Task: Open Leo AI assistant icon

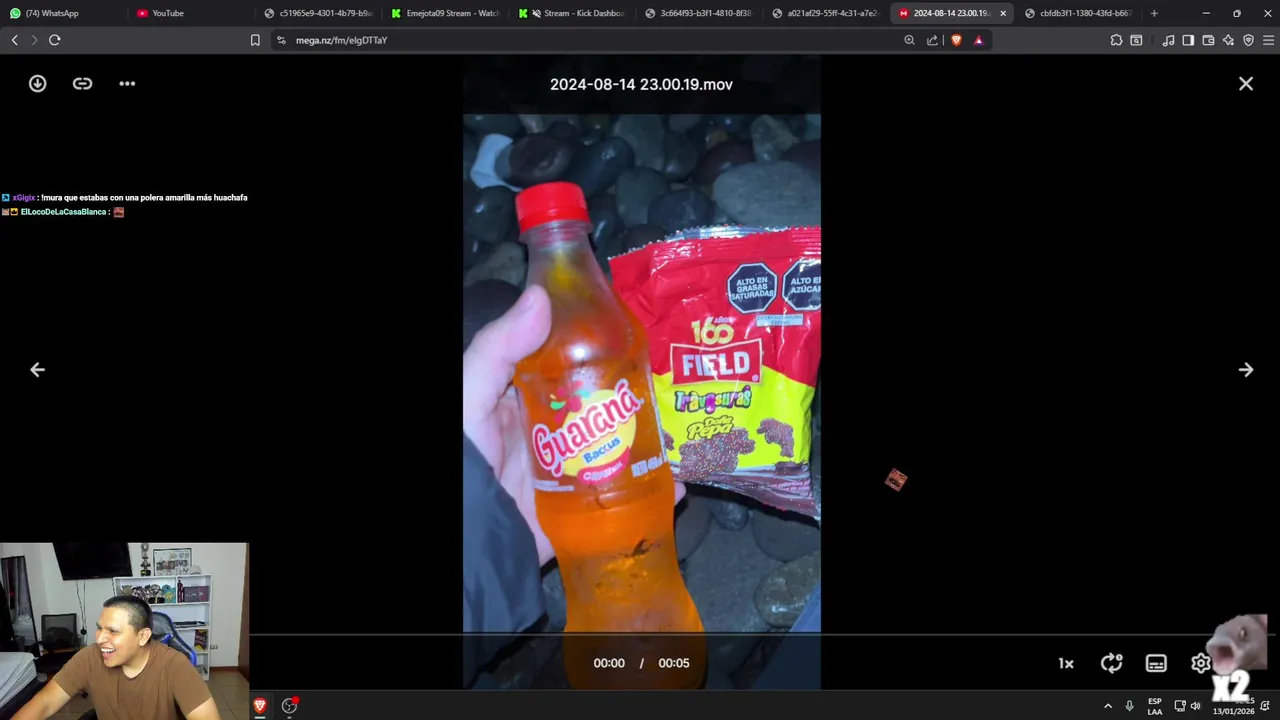Action: (1228, 40)
